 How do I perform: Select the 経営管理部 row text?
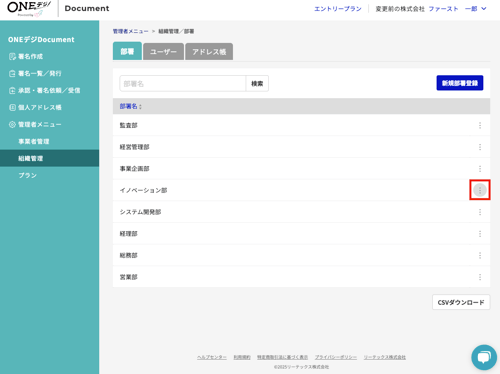(x=134, y=147)
